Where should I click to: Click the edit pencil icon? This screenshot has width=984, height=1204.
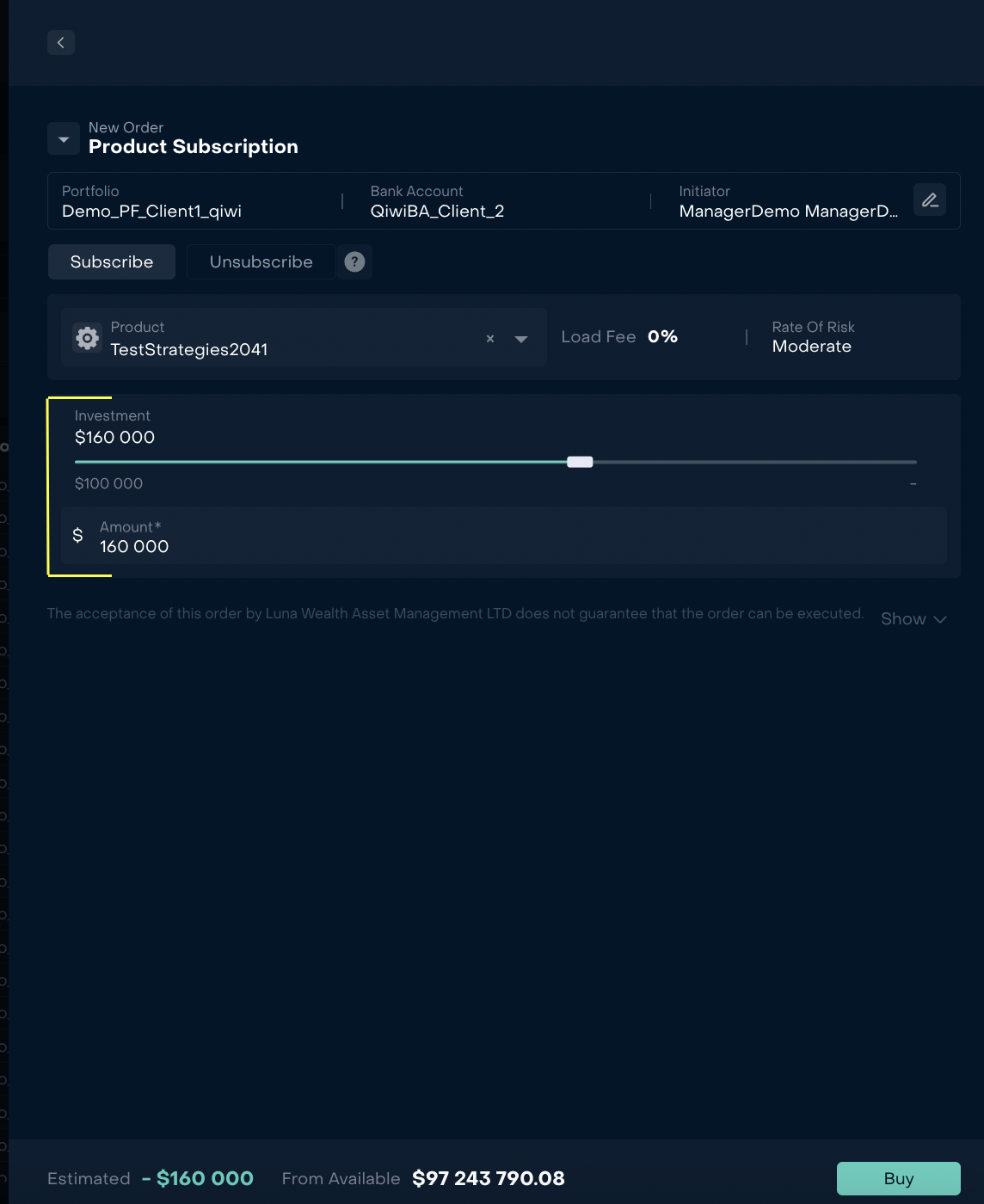(x=930, y=200)
